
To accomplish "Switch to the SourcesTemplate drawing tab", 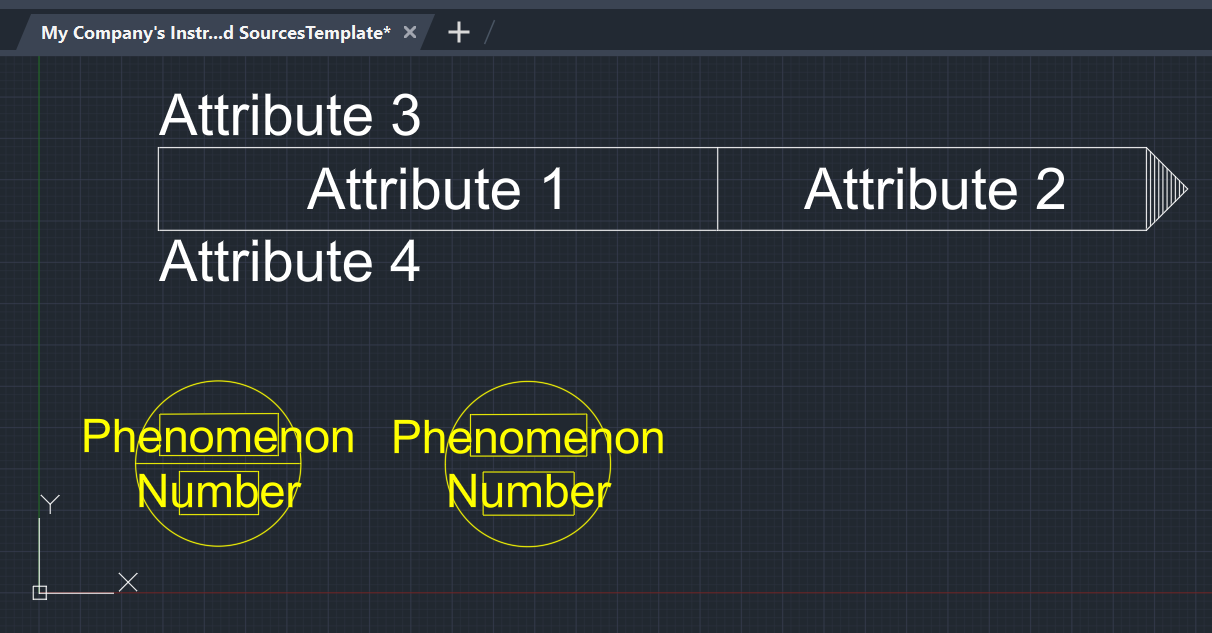I will 215,33.
